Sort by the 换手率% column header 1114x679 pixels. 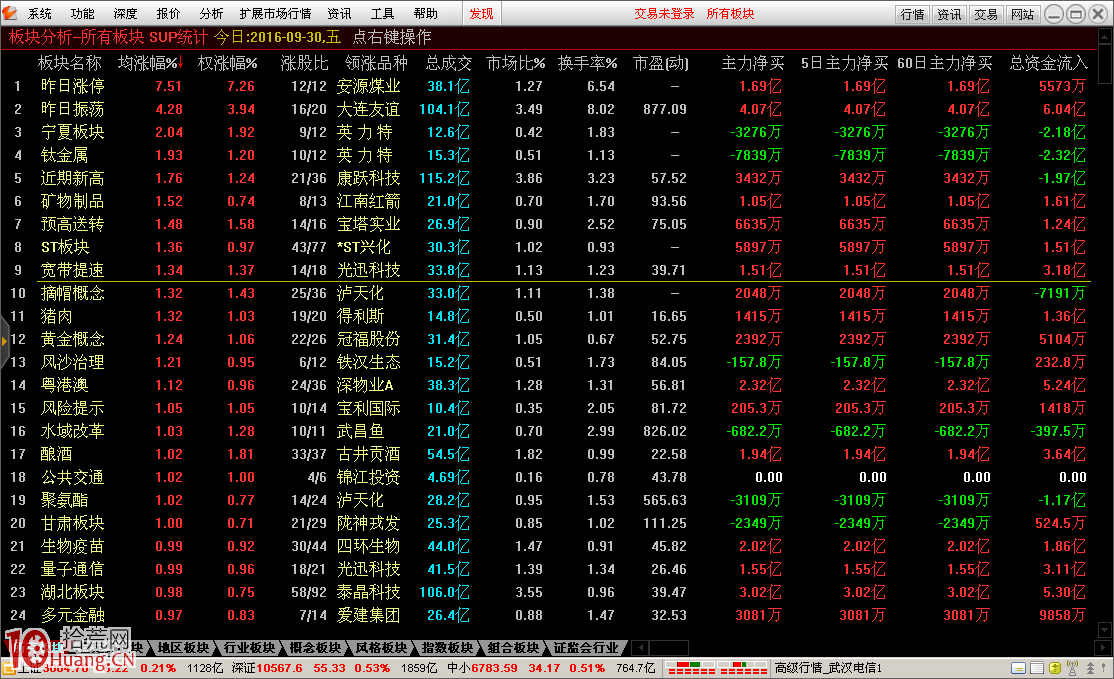click(588, 63)
